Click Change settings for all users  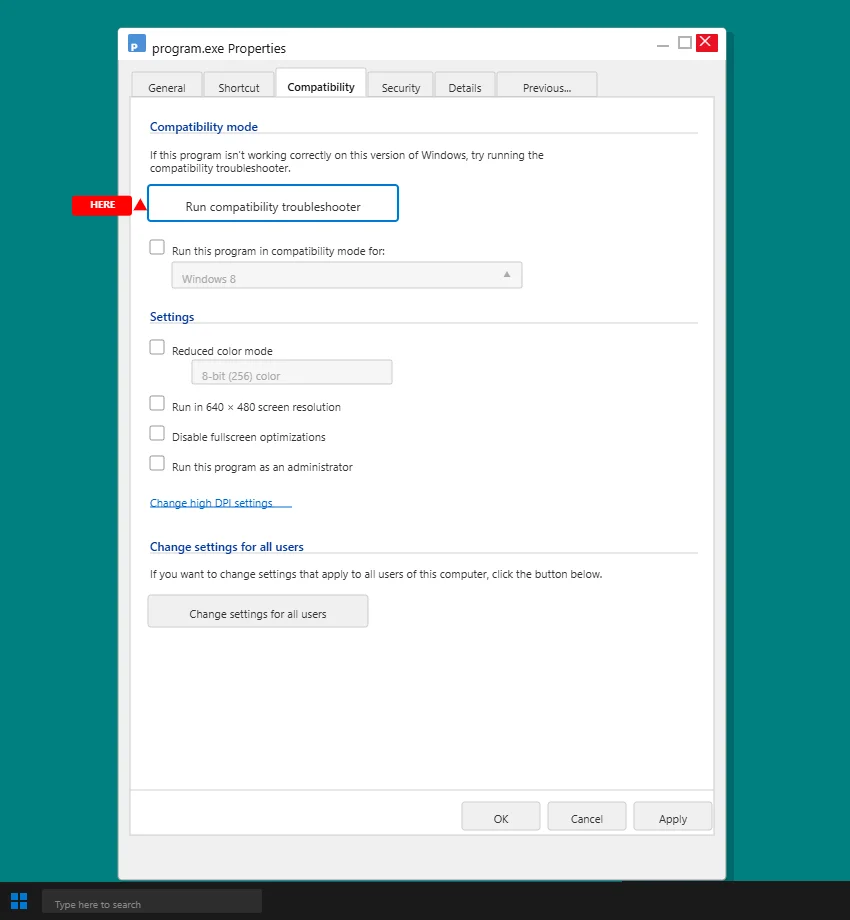tap(257, 611)
